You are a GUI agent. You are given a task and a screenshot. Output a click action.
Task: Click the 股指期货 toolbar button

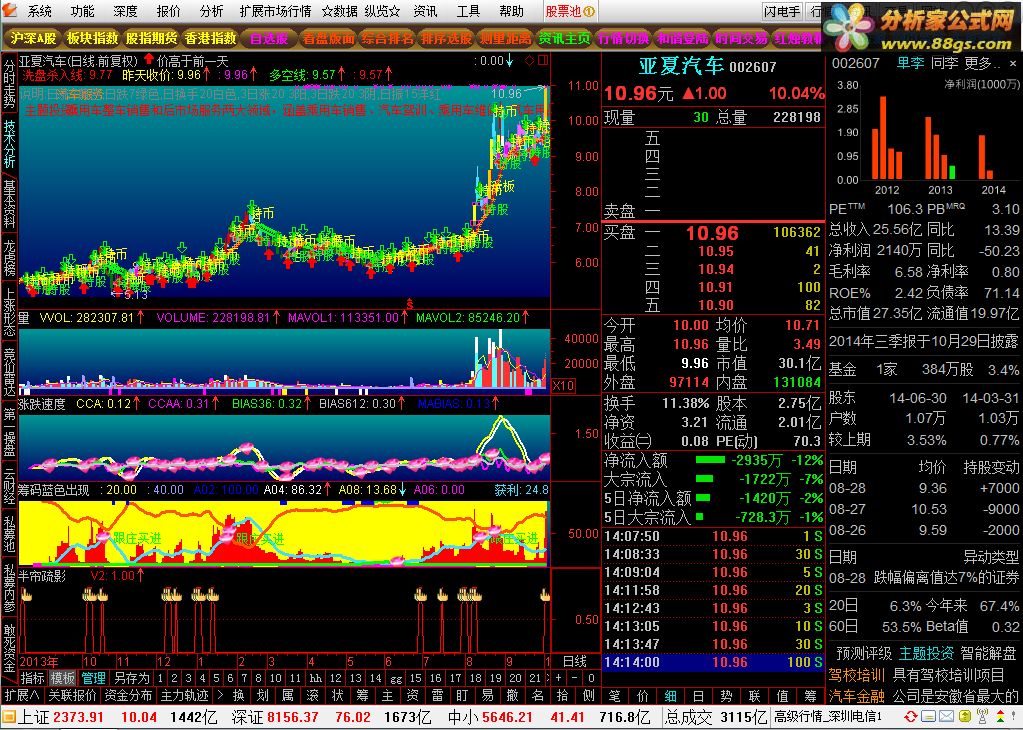click(x=151, y=38)
